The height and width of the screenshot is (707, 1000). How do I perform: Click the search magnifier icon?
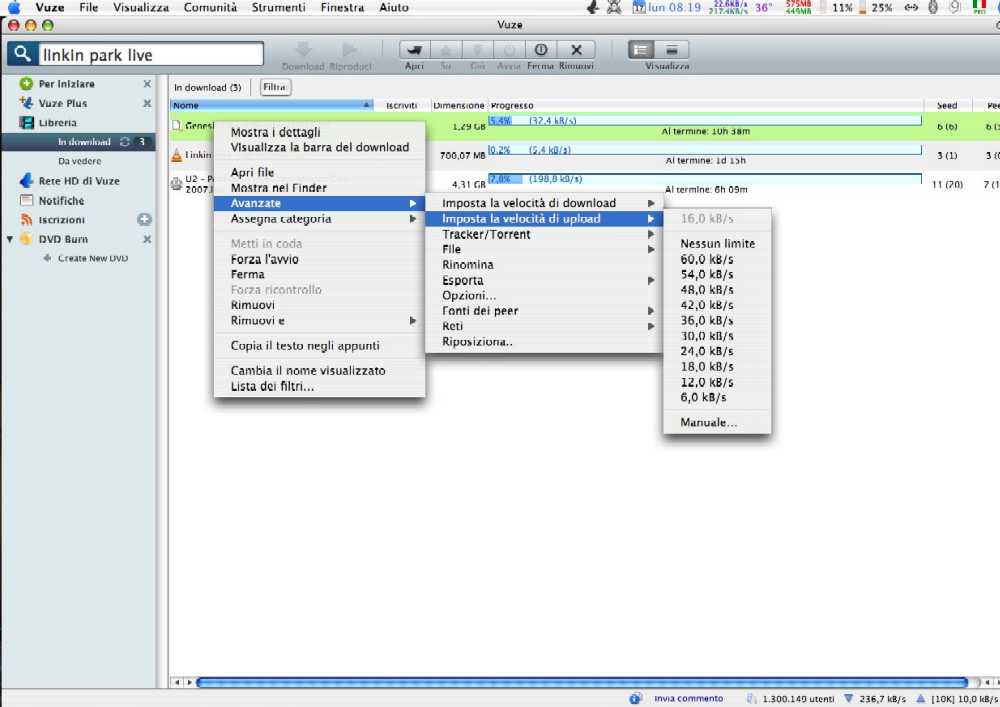pyautogui.click(x=22, y=54)
